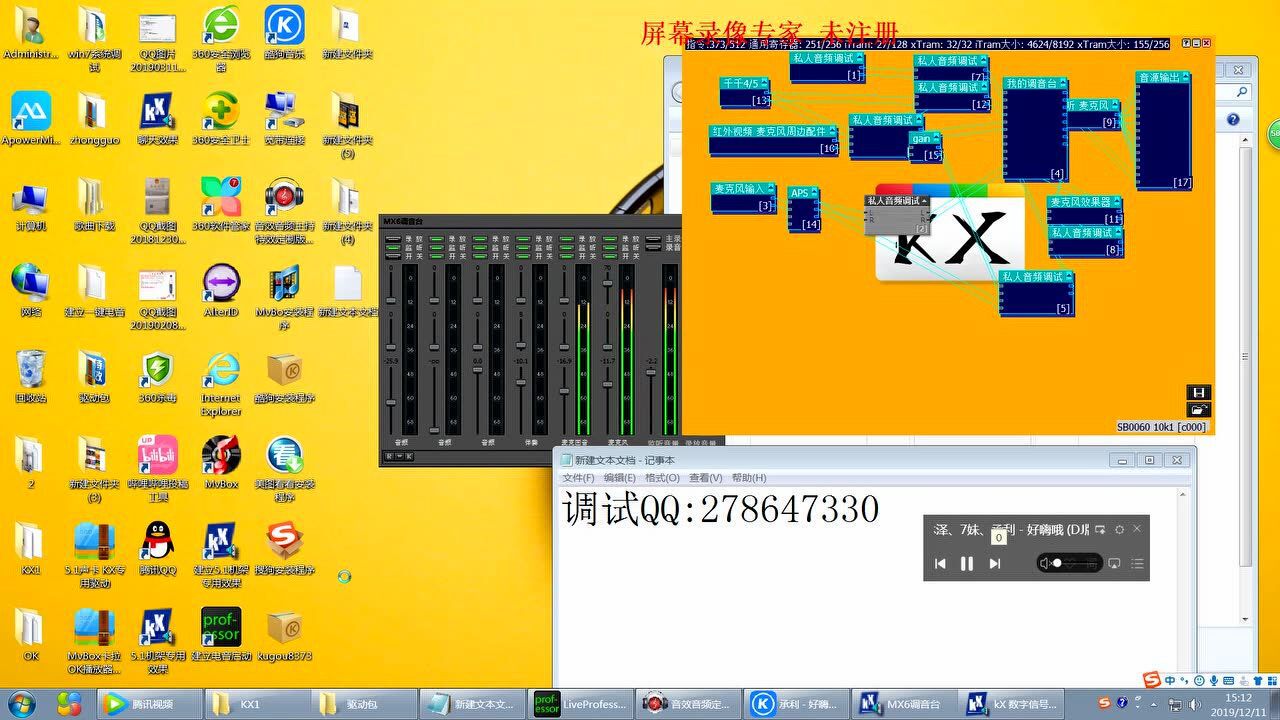The width and height of the screenshot is (1280, 720).
Task: Open 查看(V) menu in Notepad
Action: [x=705, y=478]
